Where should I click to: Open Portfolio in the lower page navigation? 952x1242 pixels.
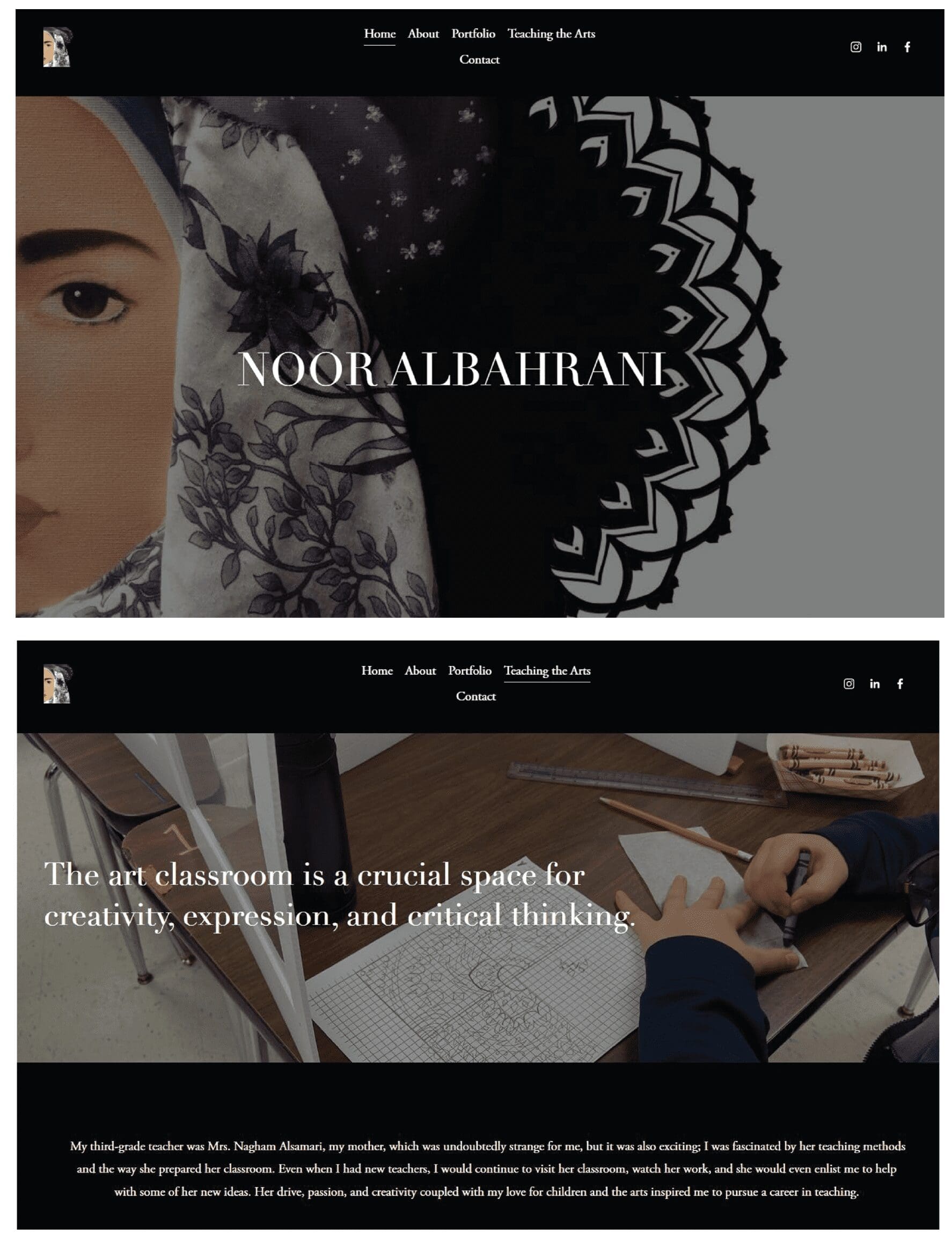470,671
